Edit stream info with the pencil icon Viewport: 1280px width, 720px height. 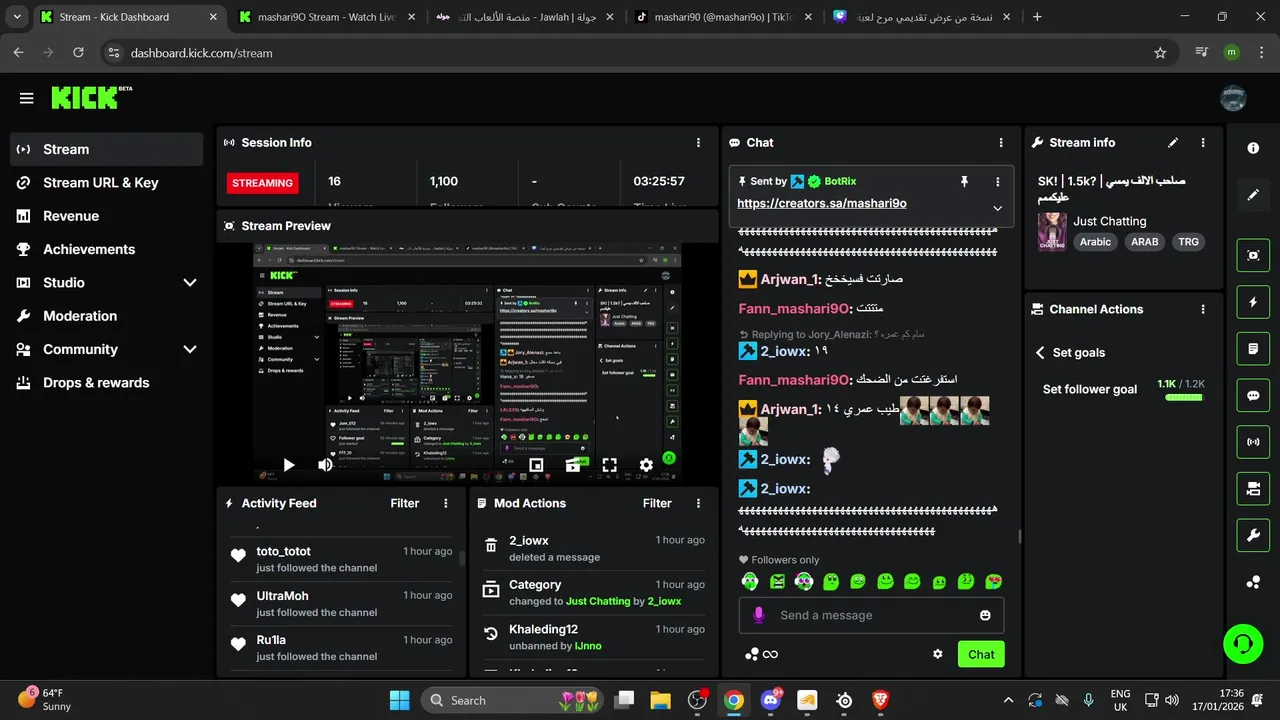(1173, 143)
